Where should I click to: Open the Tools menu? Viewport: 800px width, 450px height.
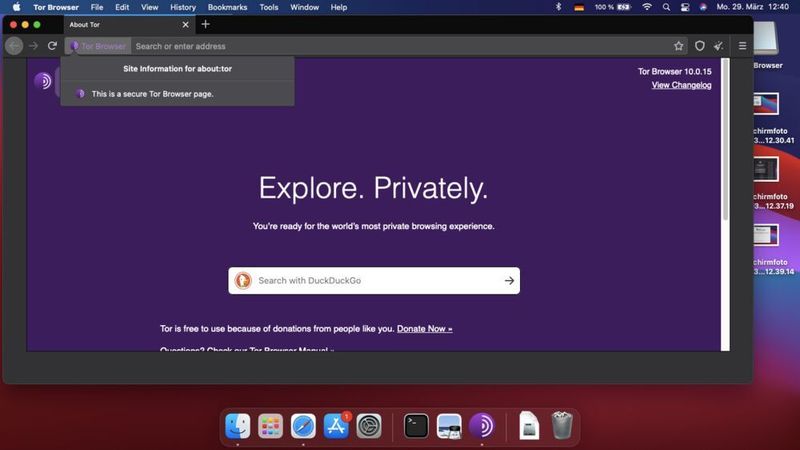(269, 7)
